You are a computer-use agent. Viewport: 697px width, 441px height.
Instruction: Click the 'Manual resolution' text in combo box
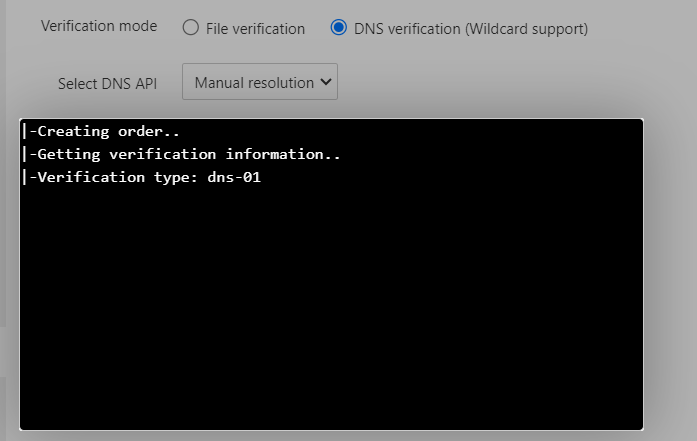[x=254, y=83]
